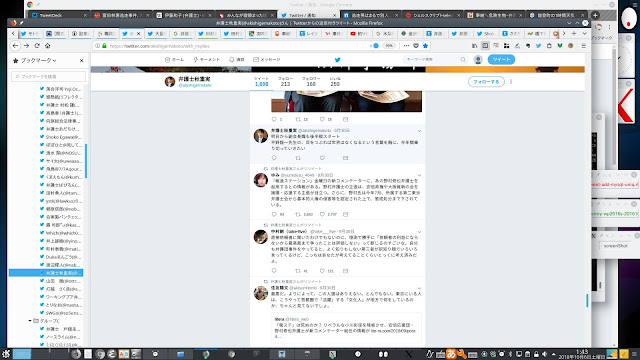This screenshot has width=640, height=360.
Task: Reload the page with the refresh icon
Action: (x=37, y=46)
